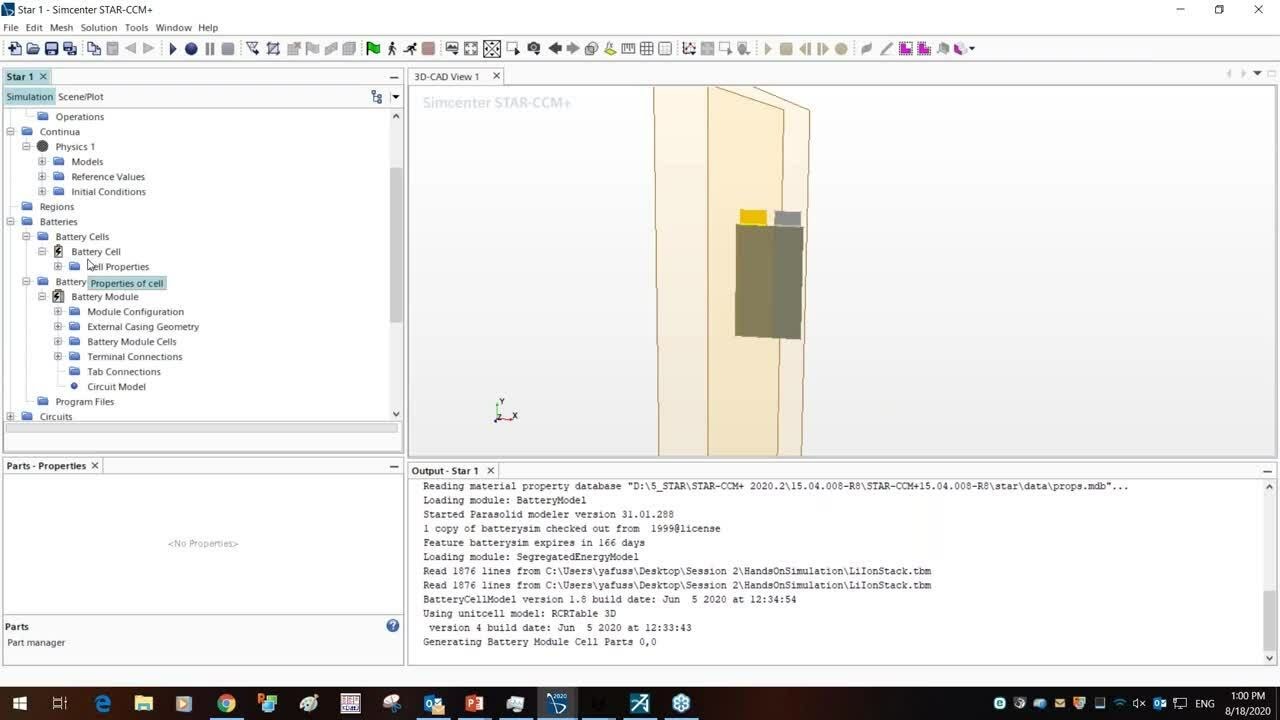This screenshot has height=720, width=1280.
Task: Open the Window menu
Action: click(174, 28)
